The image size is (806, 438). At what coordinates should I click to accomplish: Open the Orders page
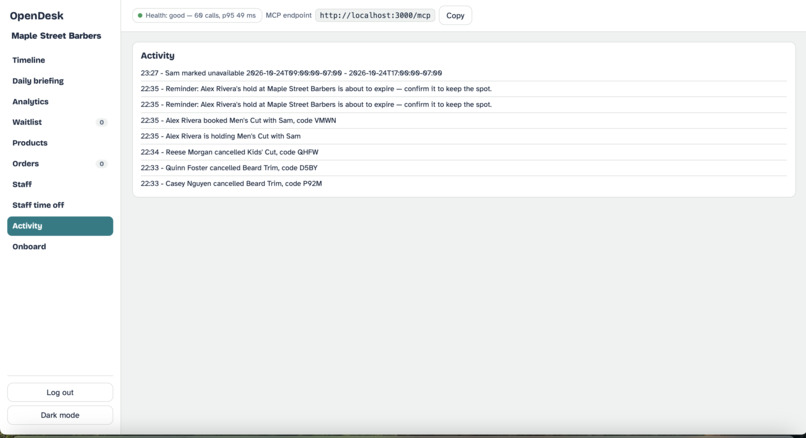pyautogui.click(x=60, y=163)
